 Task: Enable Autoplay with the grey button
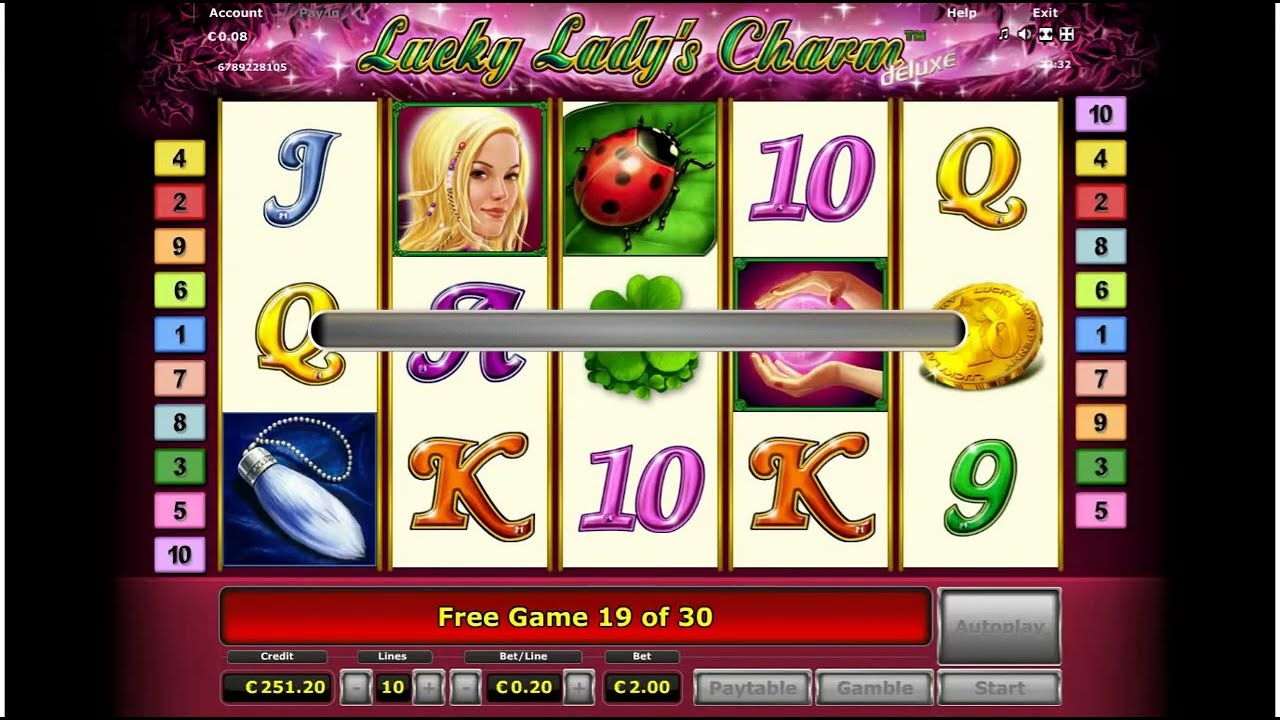pos(999,626)
